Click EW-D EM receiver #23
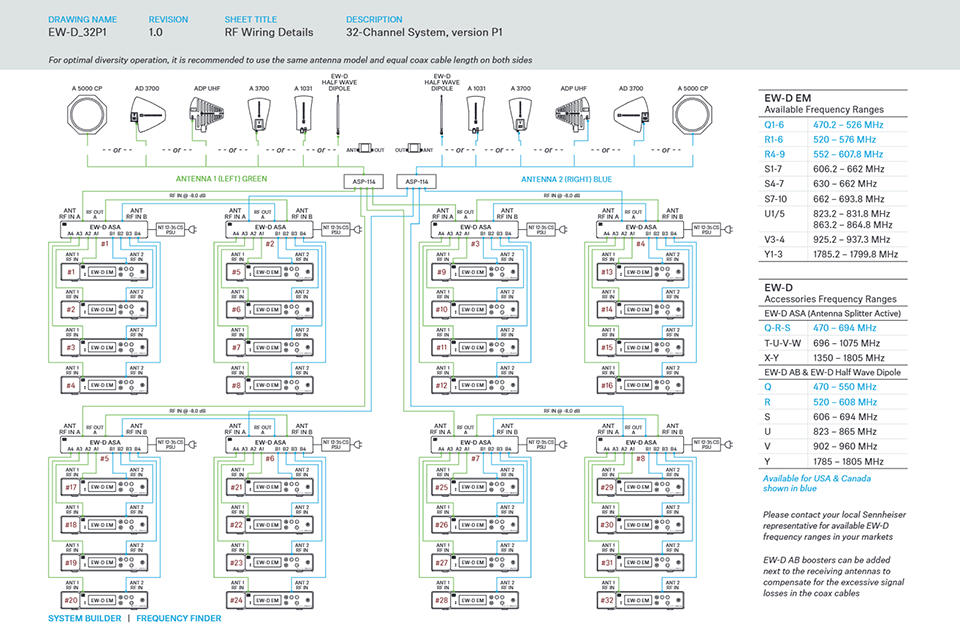The image size is (960, 640). click(269, 562)
